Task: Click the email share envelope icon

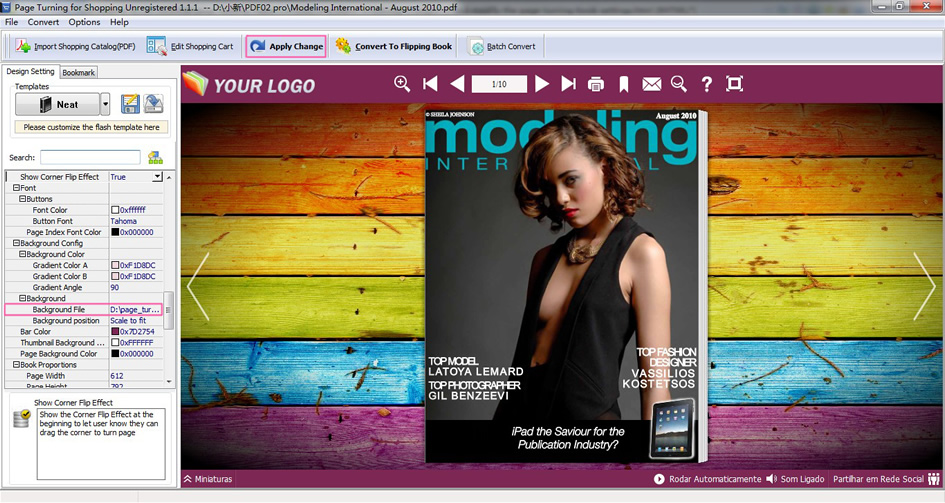Action: tap(651, 84)
